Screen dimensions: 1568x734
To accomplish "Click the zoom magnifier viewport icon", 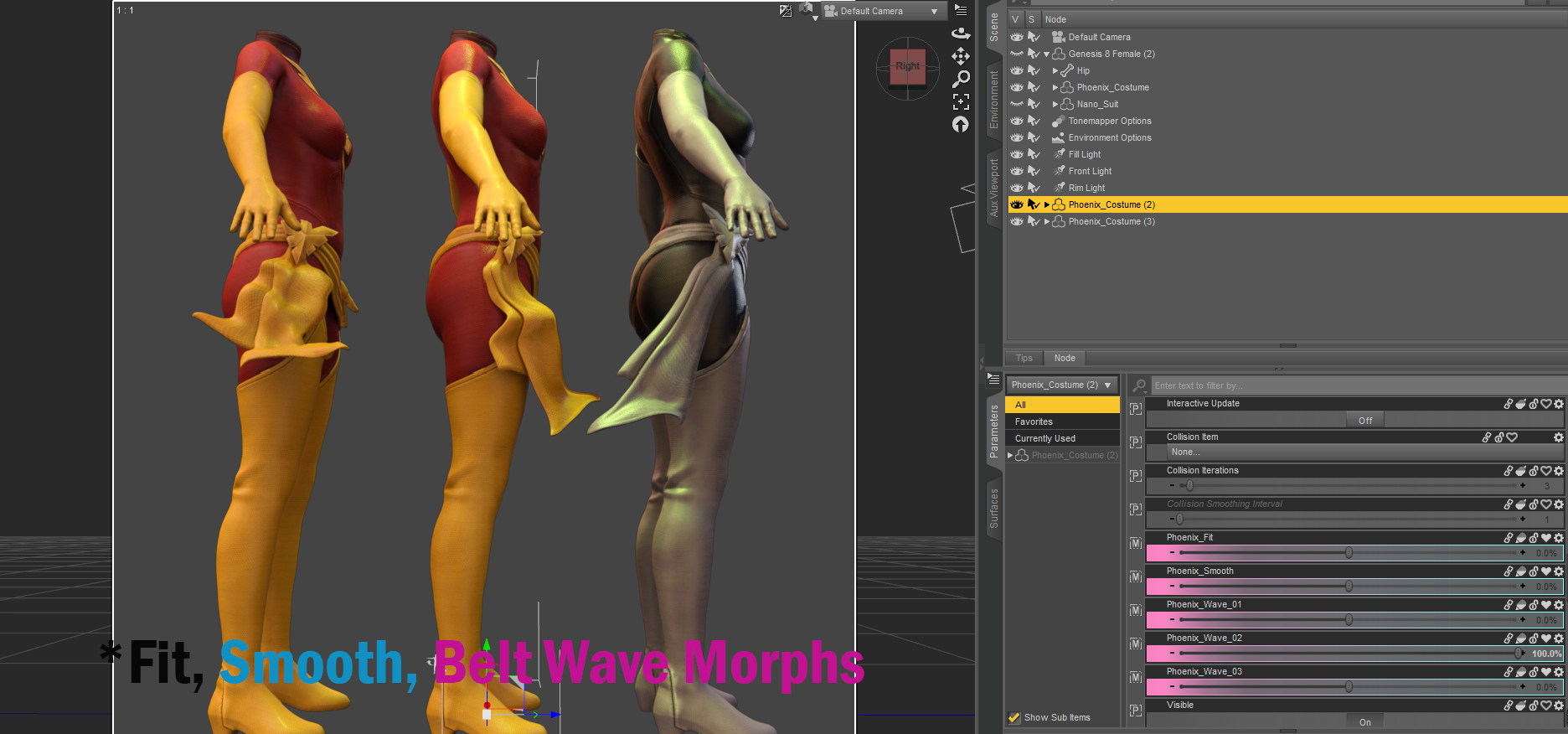I will click(x=961, y=79).
